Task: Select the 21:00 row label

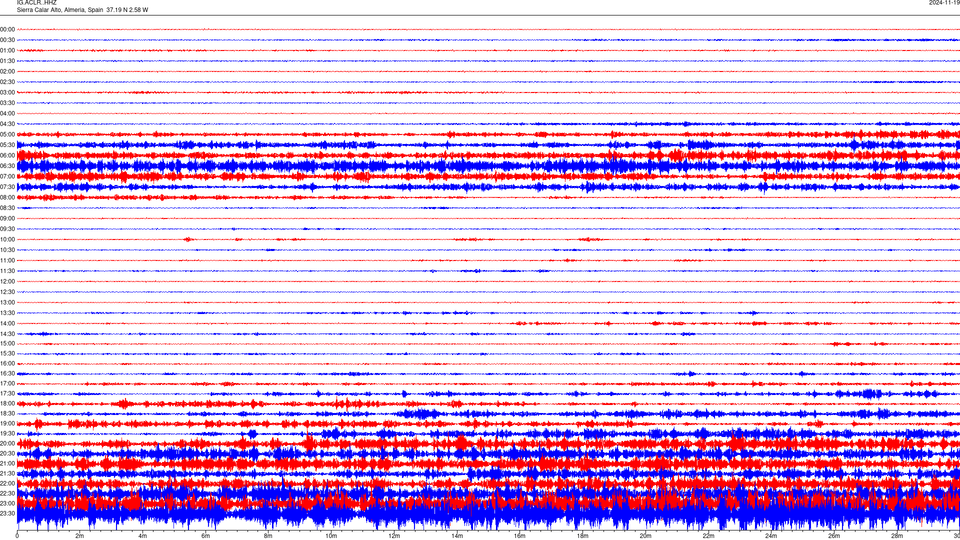Action: click(x=7, y=463)
